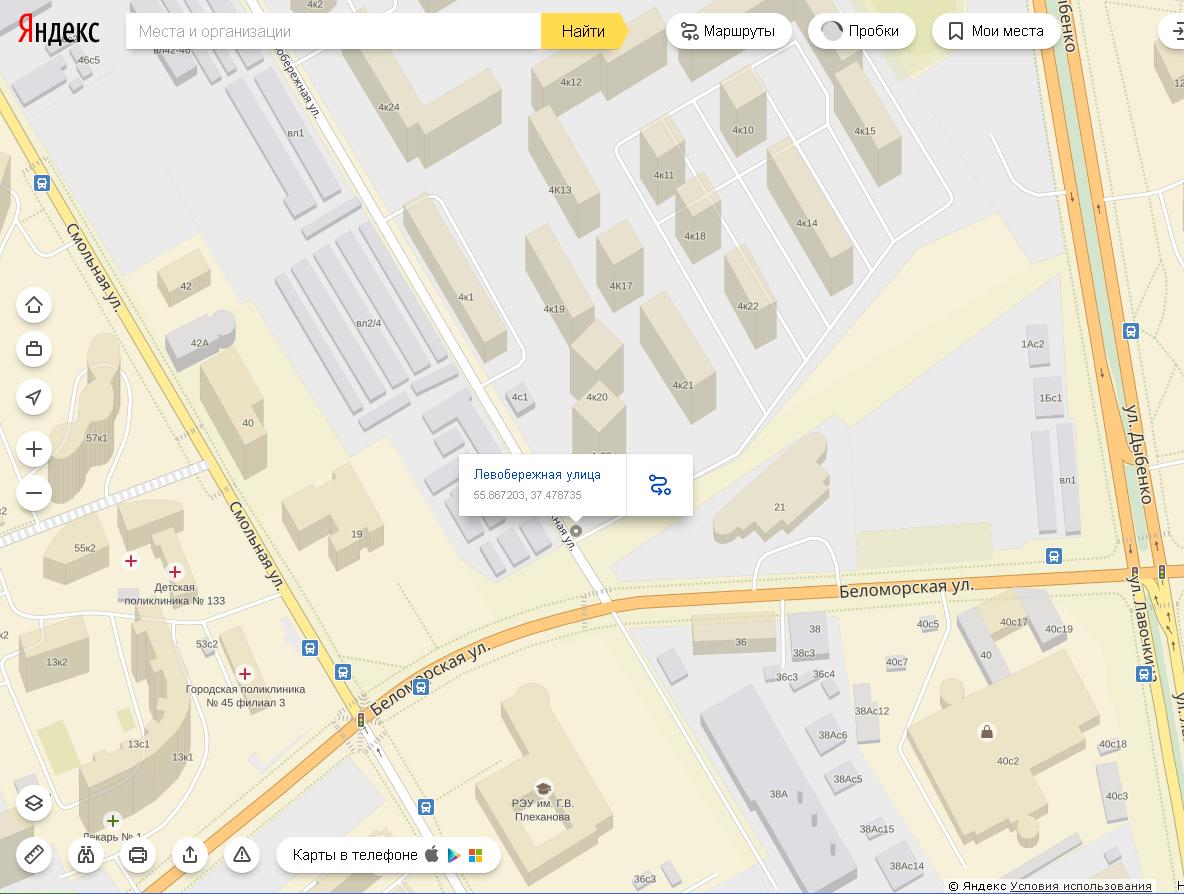Open Мои места bookmarks
The image size is (1198, 894).
(995, 31)
